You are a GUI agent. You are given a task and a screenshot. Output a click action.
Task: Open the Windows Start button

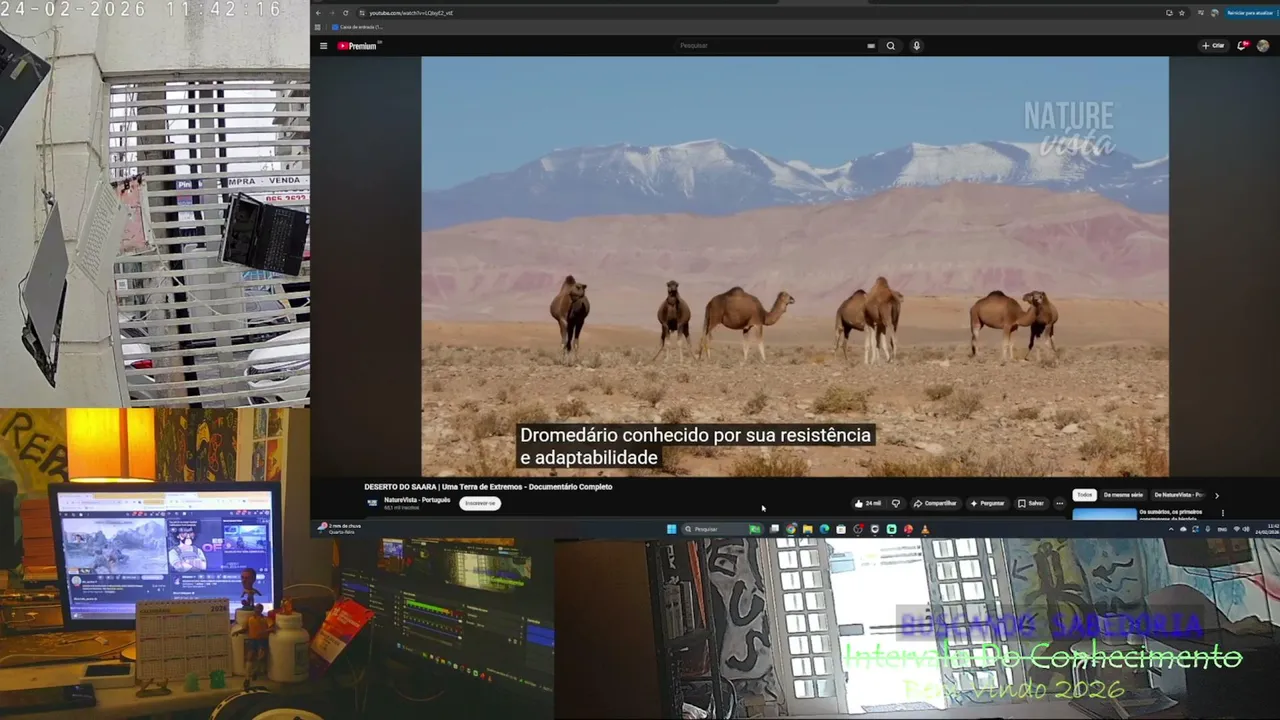[672, 529]
